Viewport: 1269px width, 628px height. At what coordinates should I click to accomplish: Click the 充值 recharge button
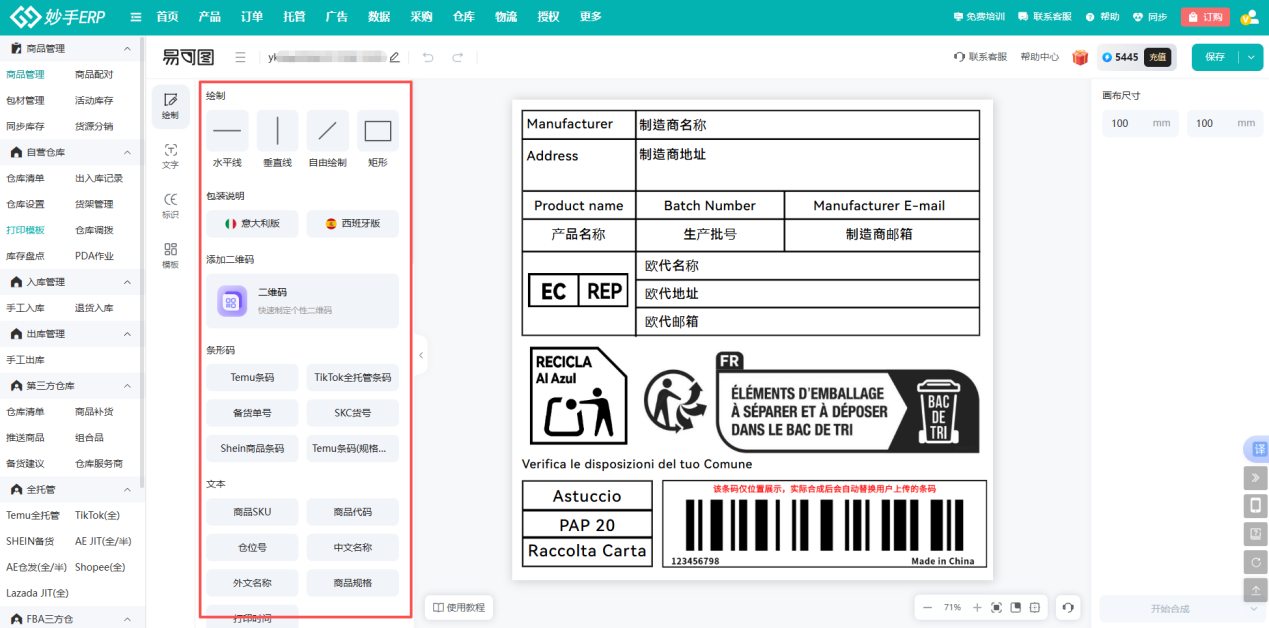point(1157,57)
